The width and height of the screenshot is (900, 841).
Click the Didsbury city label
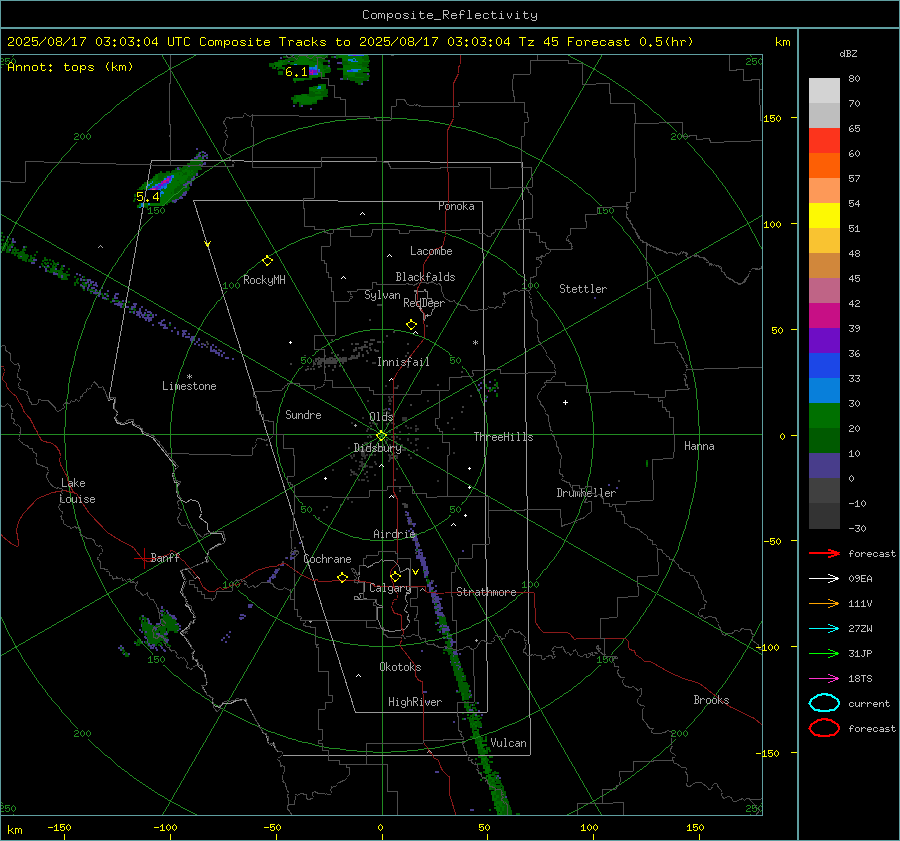pos(378,448)
